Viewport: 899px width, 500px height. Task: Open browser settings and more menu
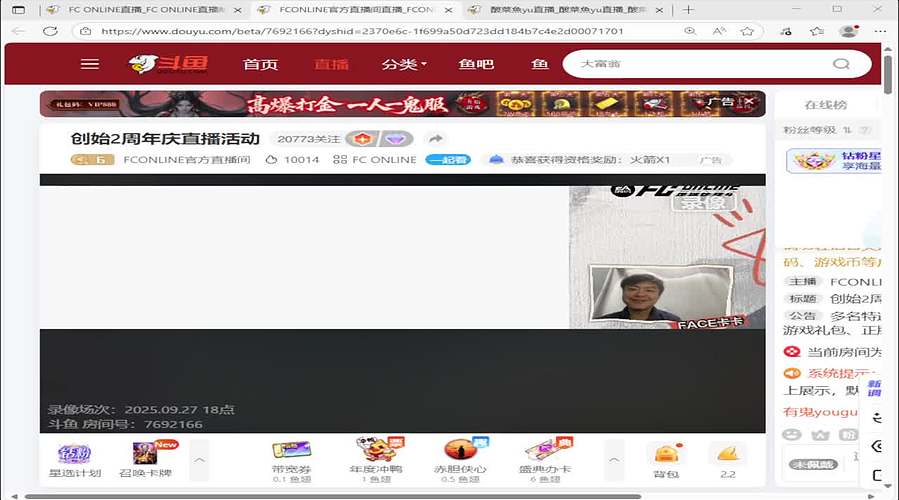880,31
